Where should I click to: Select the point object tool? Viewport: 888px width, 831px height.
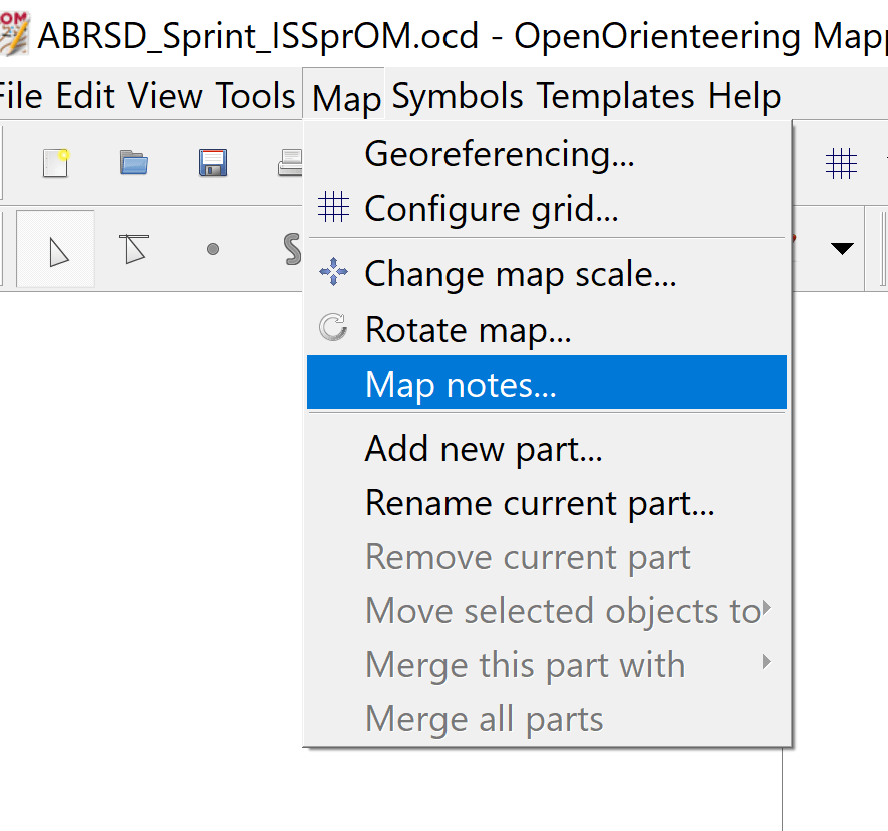[x=213, y=249]
